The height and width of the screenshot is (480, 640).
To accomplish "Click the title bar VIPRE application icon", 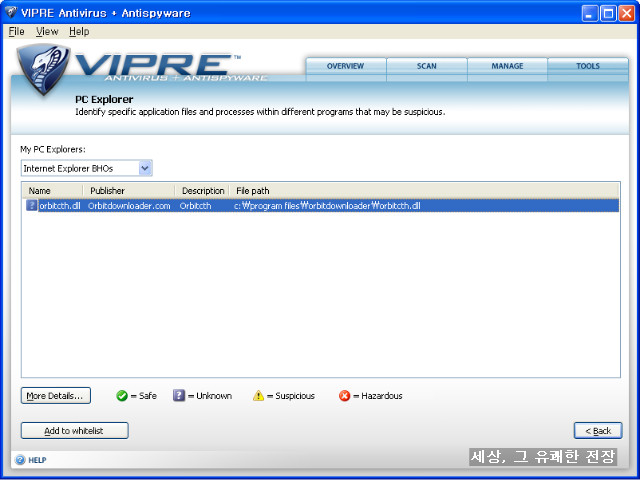I will tap(10, 13).
